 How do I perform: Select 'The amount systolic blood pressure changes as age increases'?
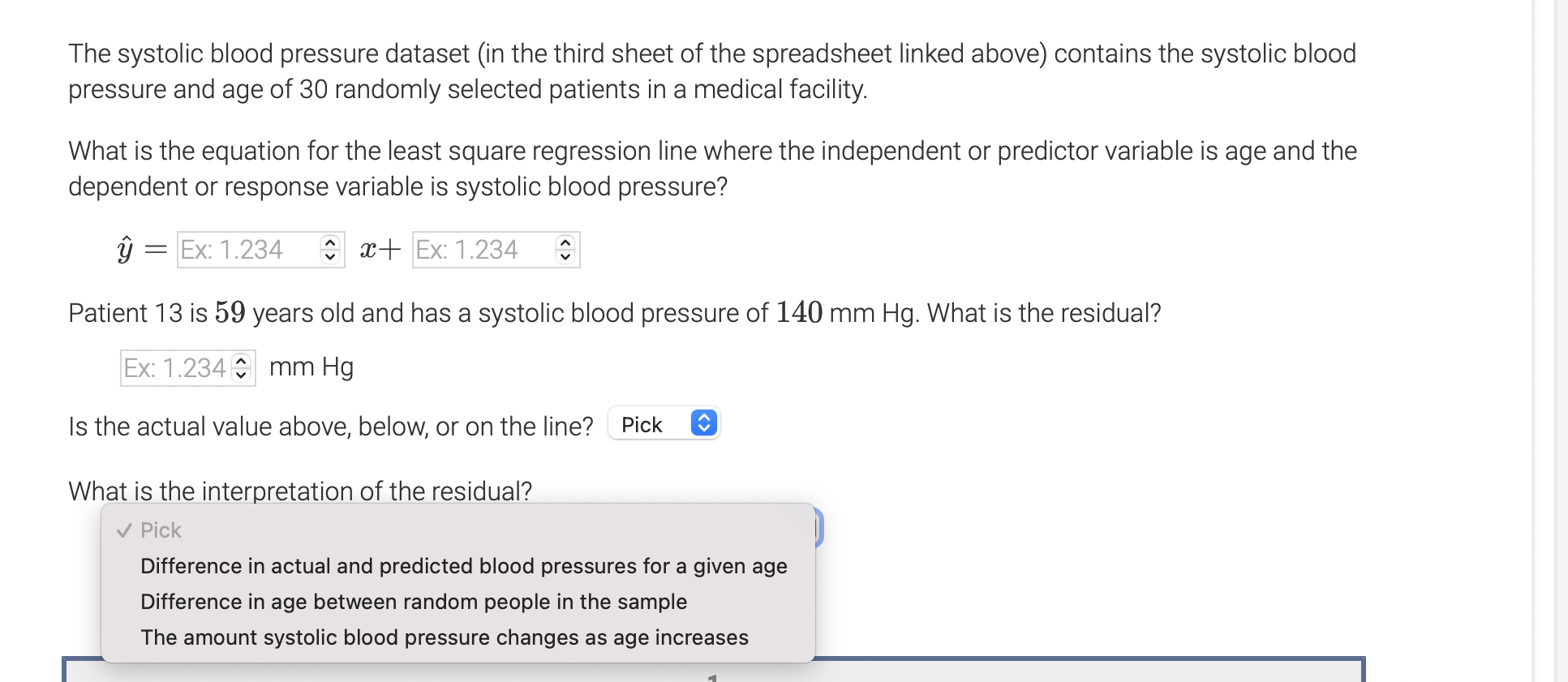[444, 637]
